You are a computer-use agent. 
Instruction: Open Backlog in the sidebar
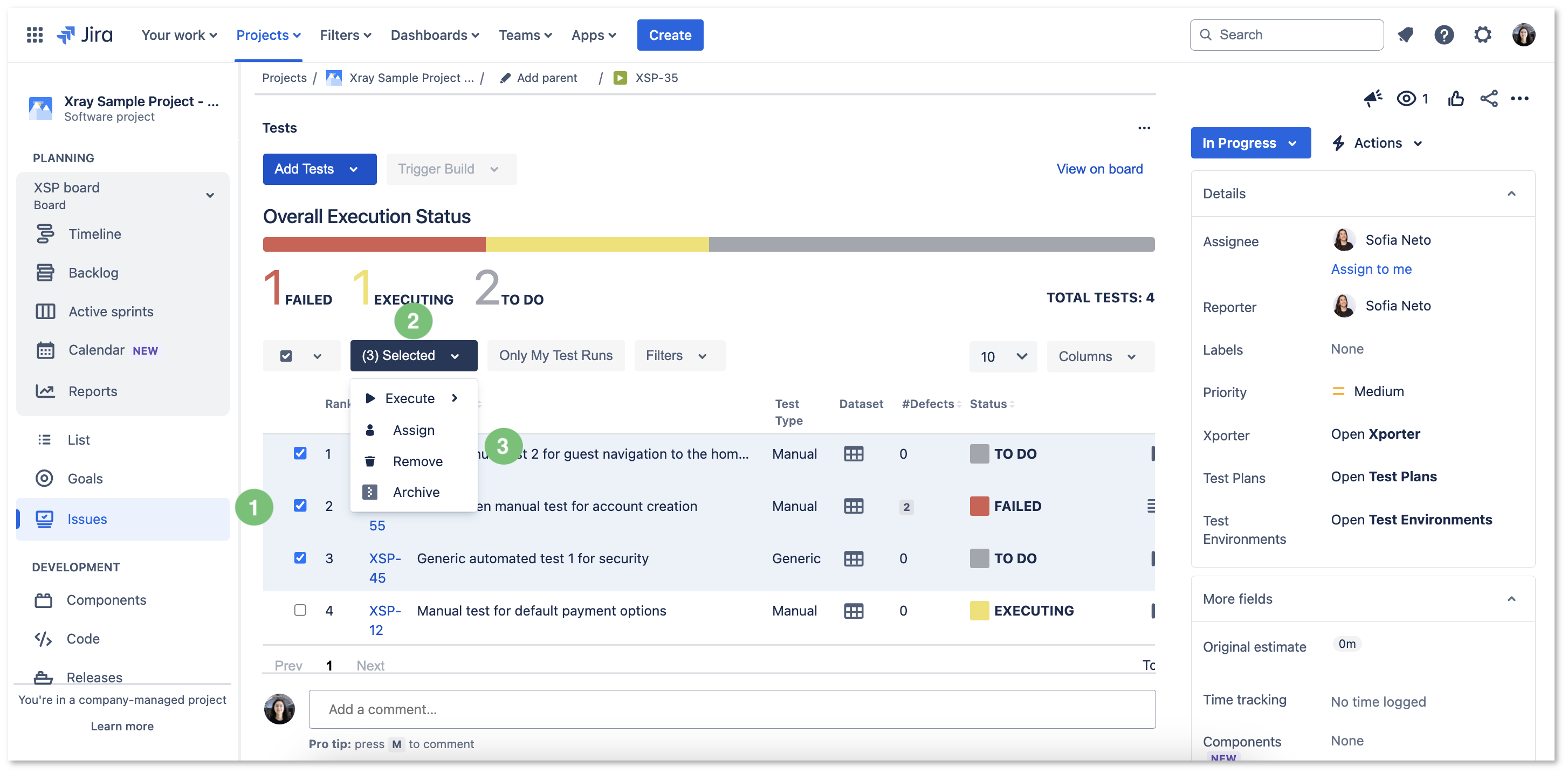tap(93, 273)
